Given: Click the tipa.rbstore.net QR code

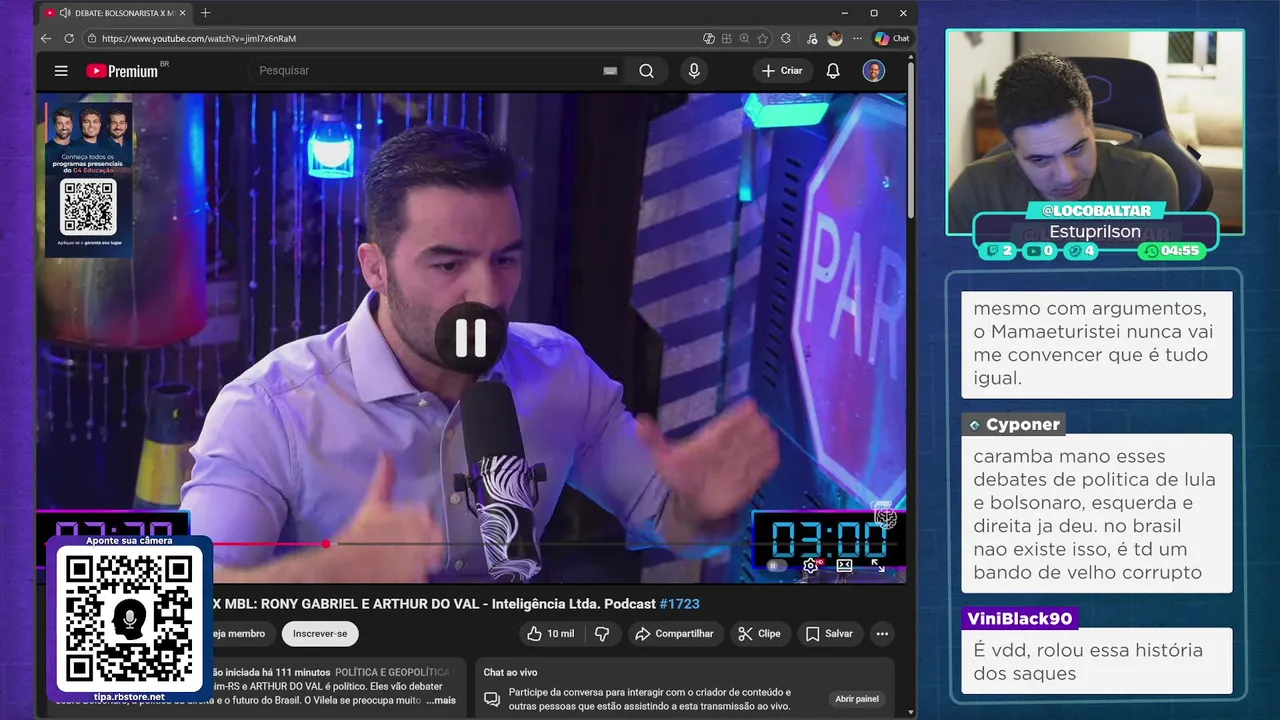Looking at the screenshot, I should pos(129,617).
